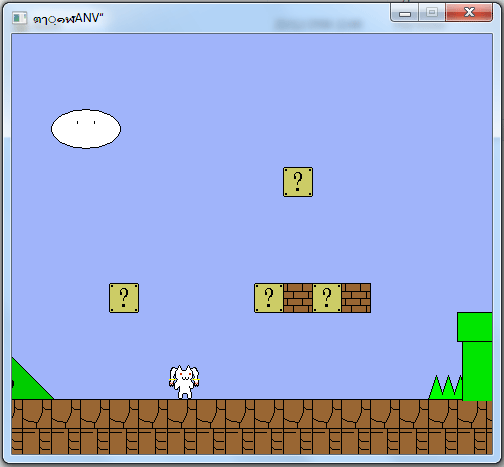Click the game window's title bar icon
Image resolution: width=504 pixels, height=467 pixels.
click(19, 18)
